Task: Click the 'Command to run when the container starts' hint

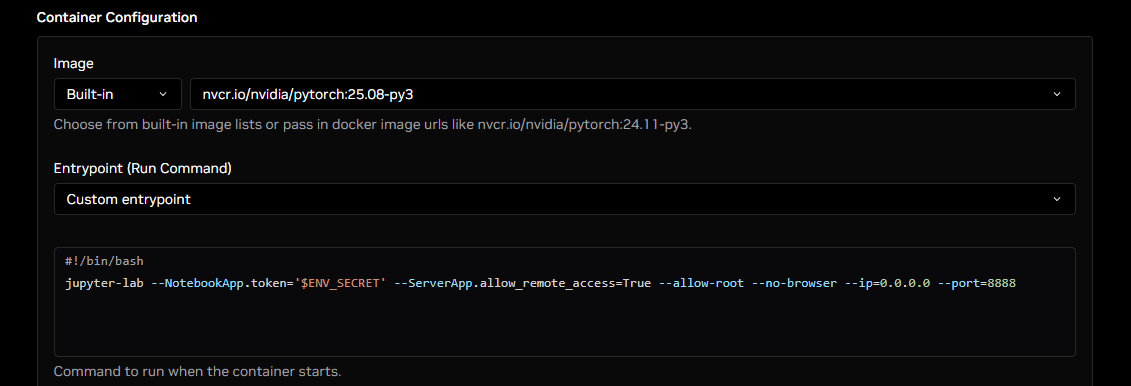Action: pyautogui.click(x=197, y=372)
